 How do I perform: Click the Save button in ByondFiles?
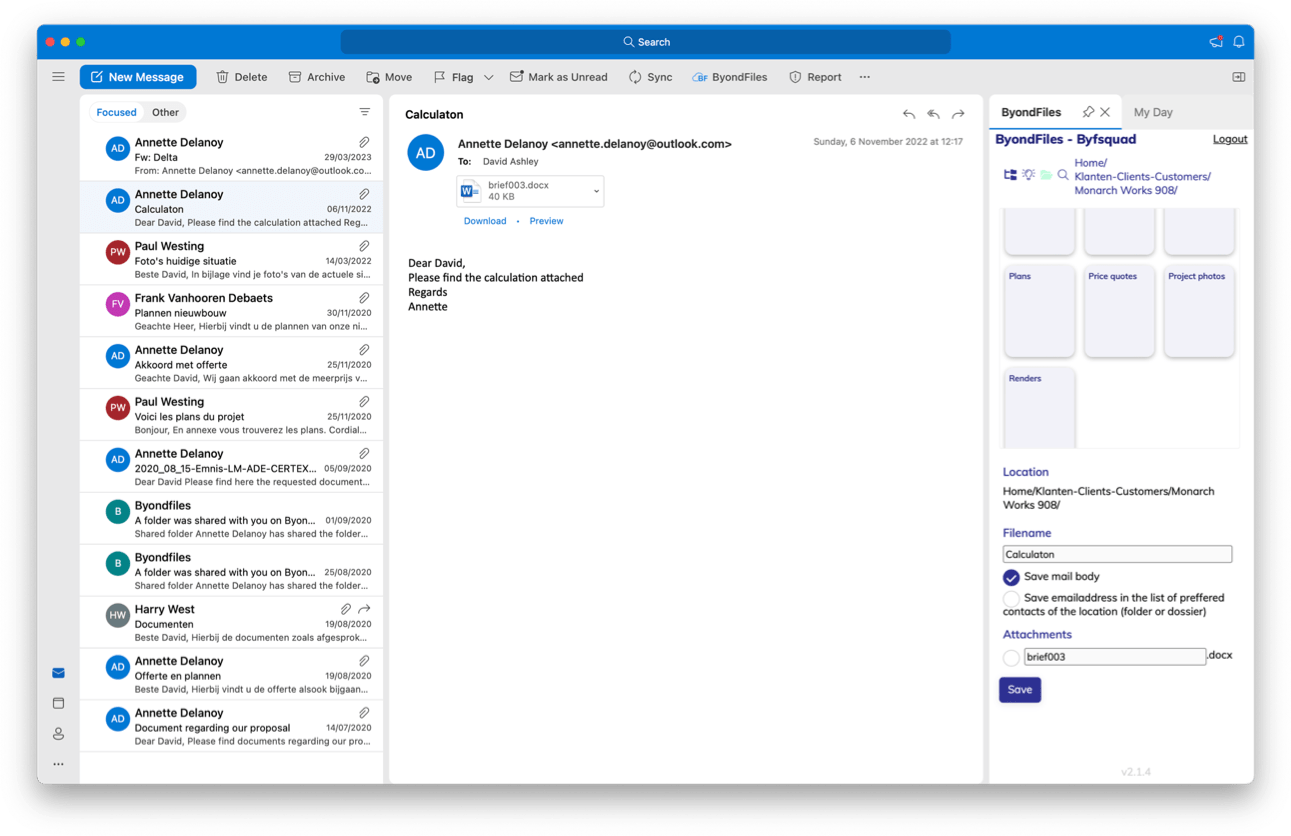point(1019,690)
